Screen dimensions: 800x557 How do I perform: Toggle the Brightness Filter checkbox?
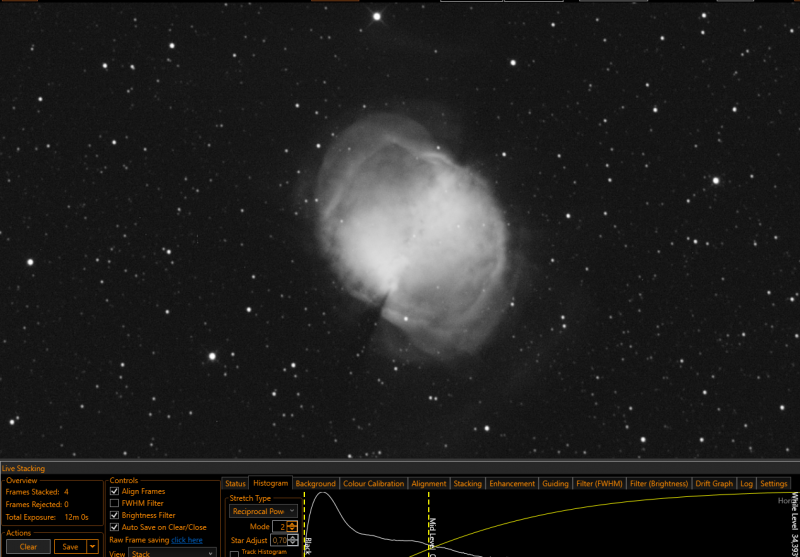point(114,515)
